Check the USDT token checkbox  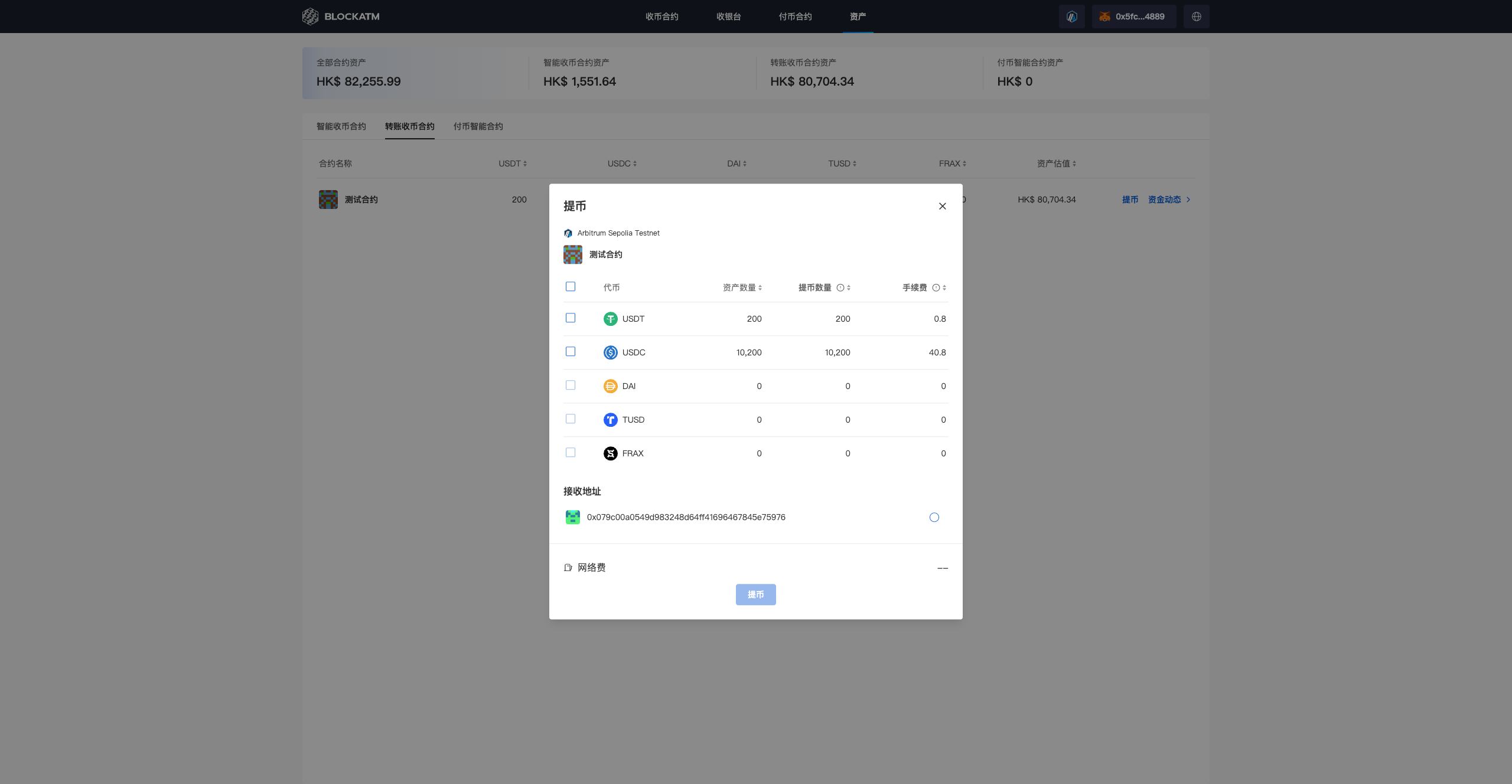click(571, 318)
